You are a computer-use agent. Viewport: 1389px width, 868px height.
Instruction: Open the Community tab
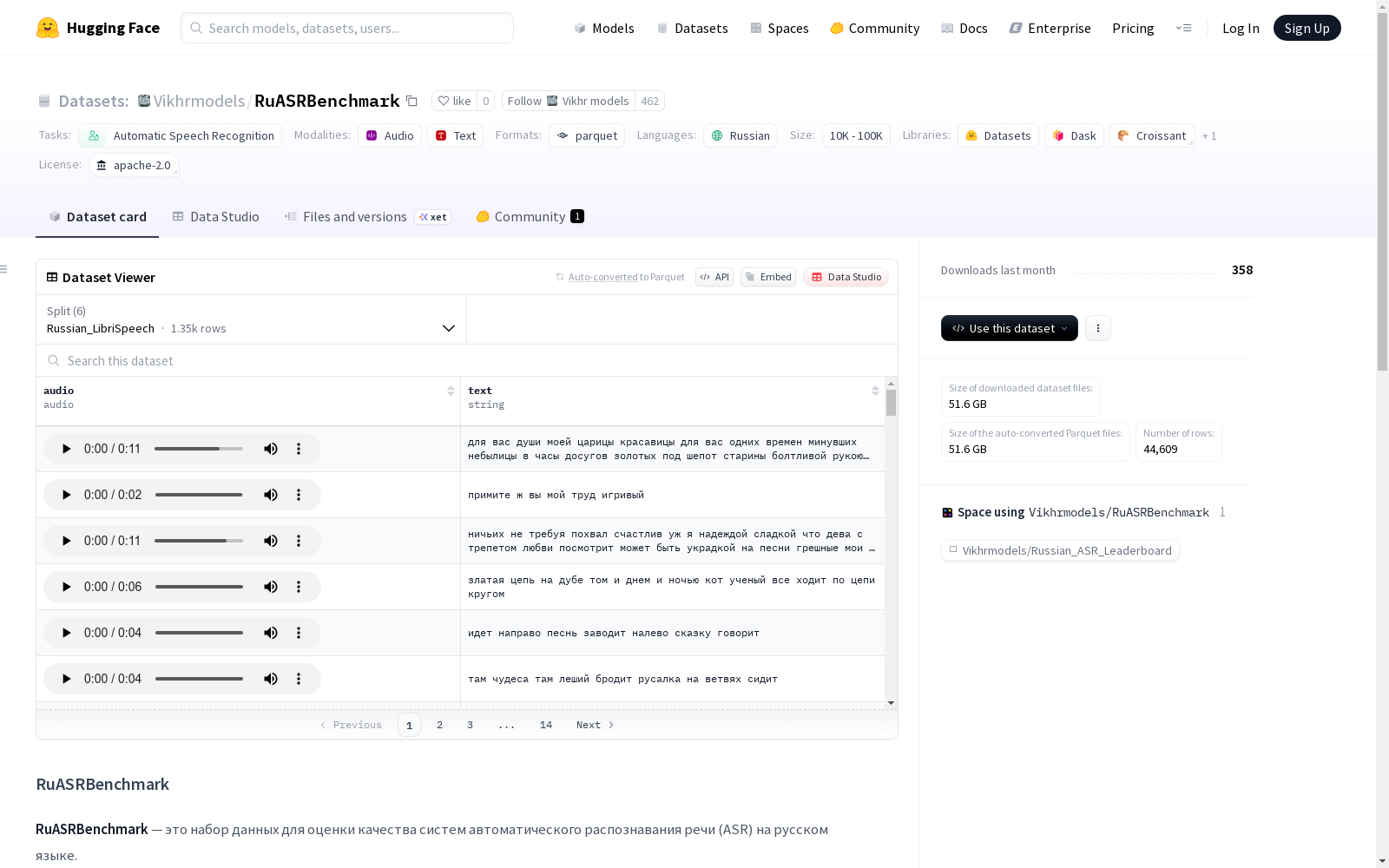[530, 217]
